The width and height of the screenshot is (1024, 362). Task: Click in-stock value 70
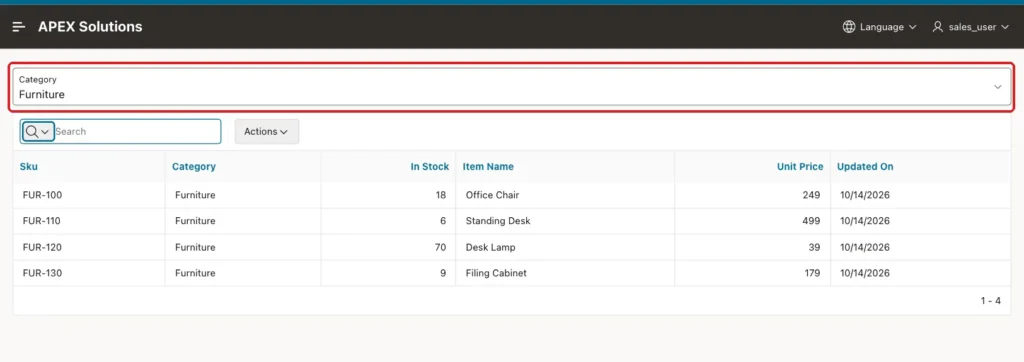pos(440,247)
